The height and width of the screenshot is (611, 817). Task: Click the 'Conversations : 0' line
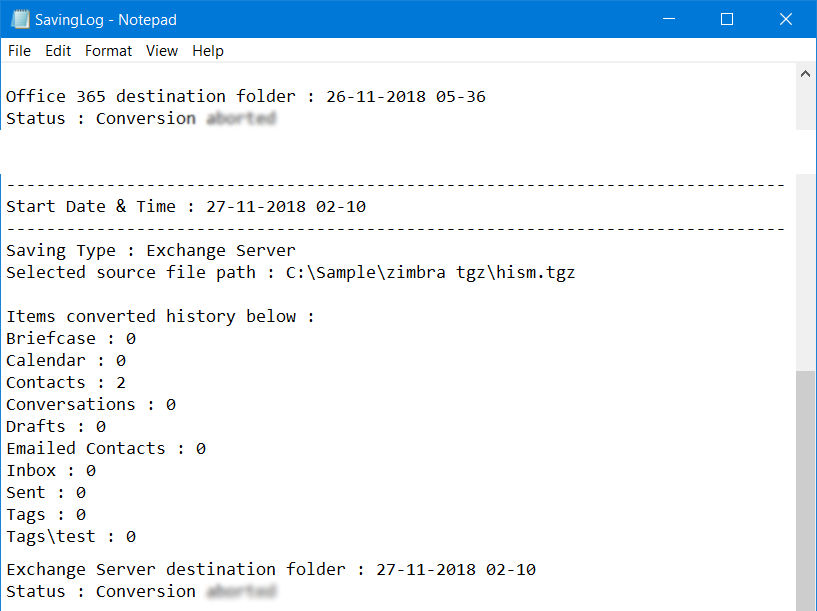[x=91, y=404]
